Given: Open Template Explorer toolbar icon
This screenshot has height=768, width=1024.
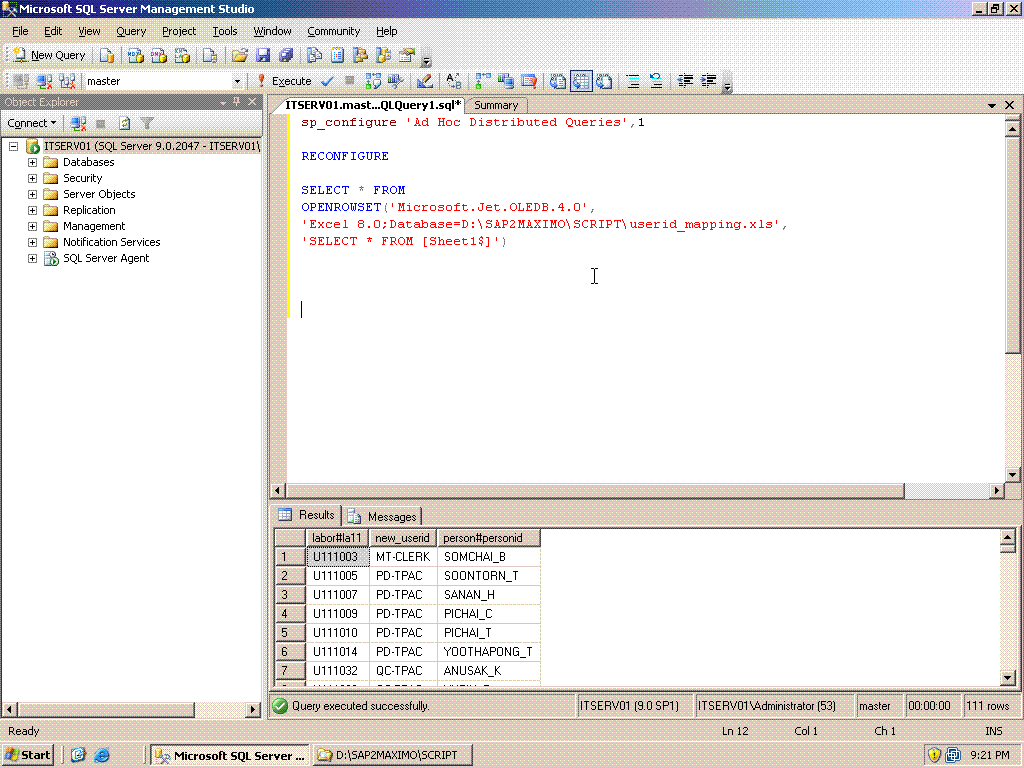Looking at the screenshot, I should point(384,56).
